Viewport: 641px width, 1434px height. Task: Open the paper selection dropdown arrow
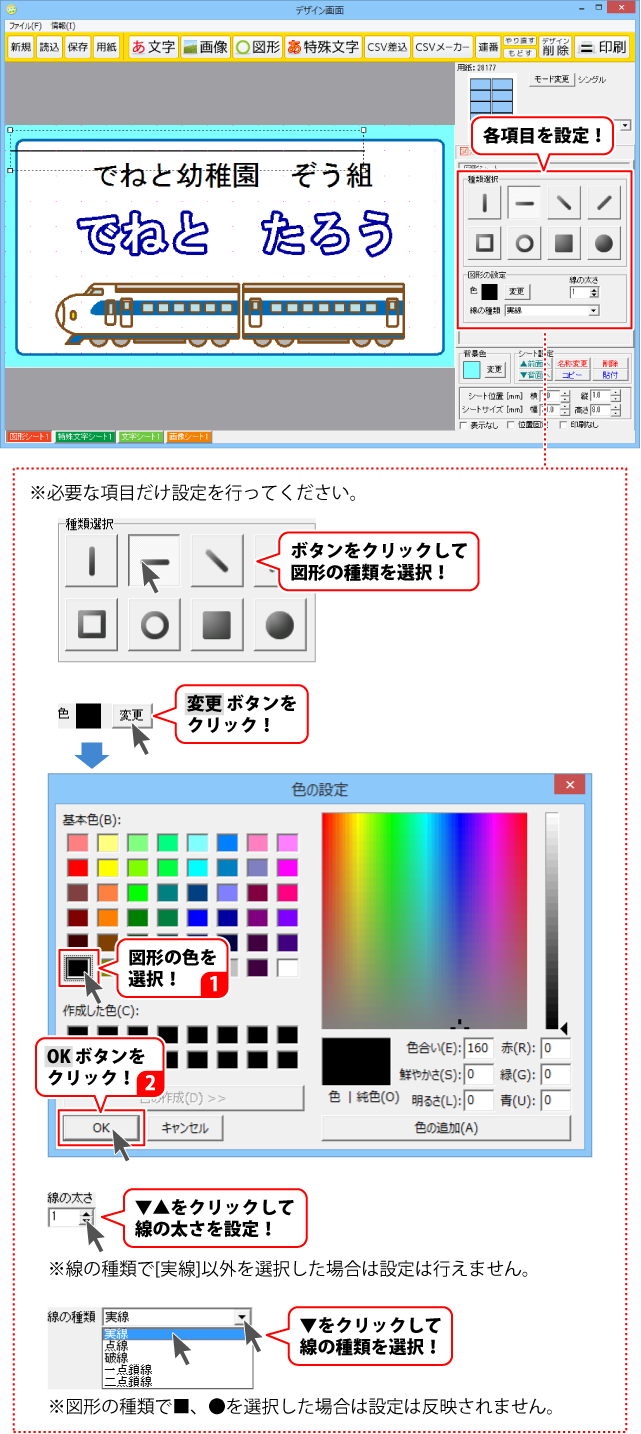[x=626, y=126]
